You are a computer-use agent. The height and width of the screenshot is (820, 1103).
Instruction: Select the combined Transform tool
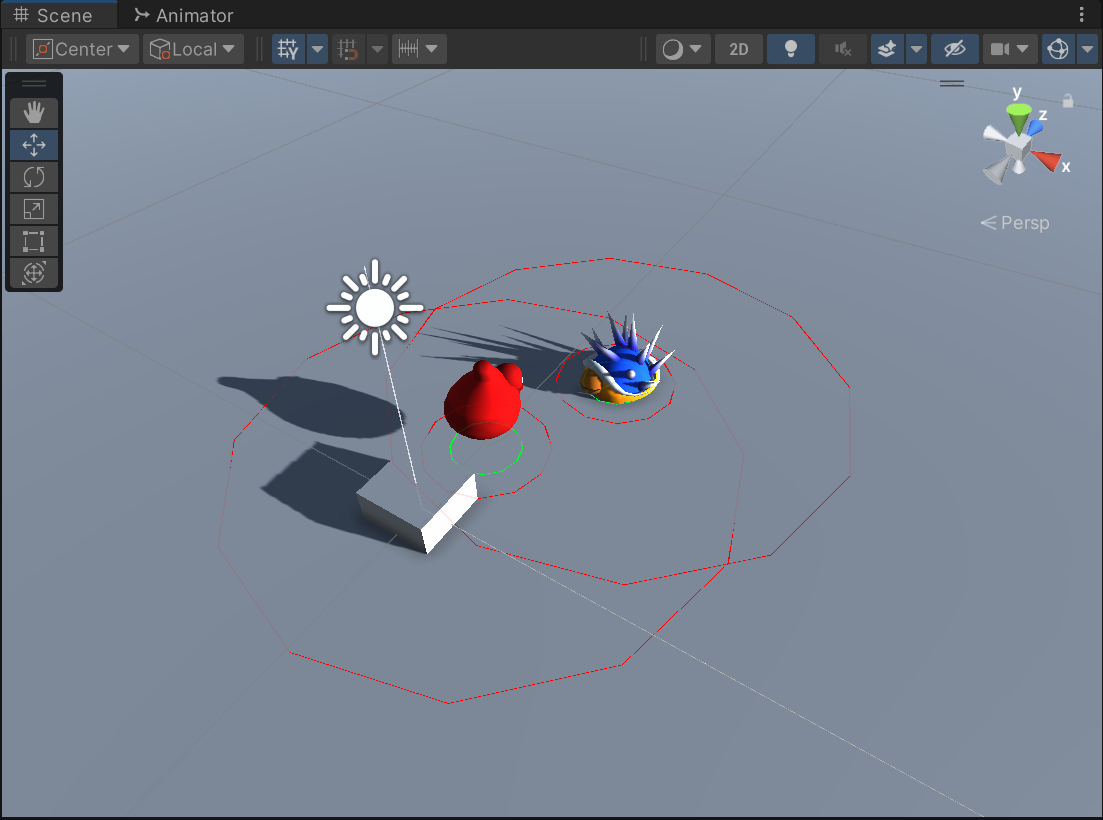pos(34,273)
